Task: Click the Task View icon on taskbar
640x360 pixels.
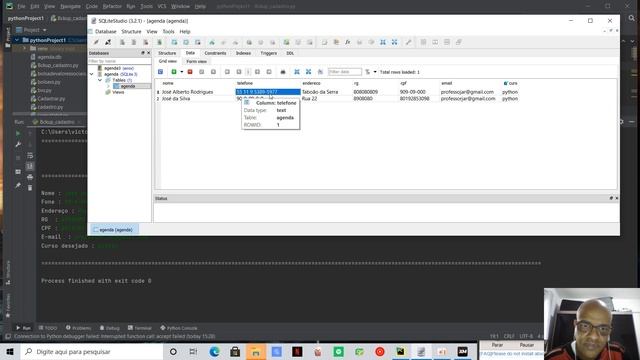Action: [193, 351]
